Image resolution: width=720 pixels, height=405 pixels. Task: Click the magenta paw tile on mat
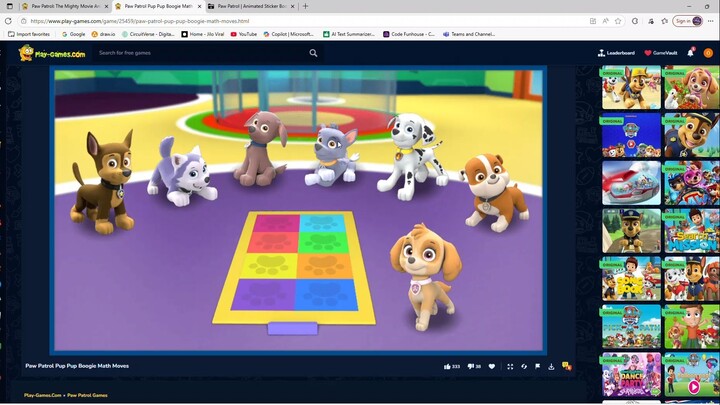click(x=276, y=224)
